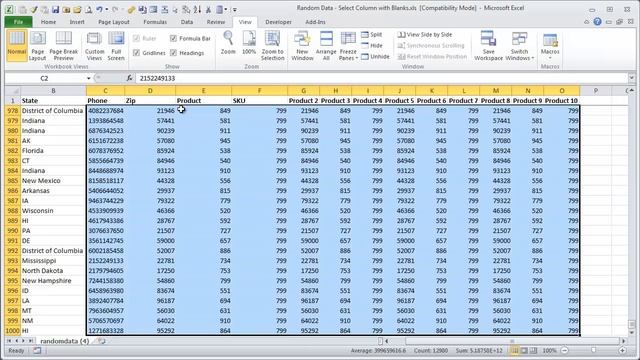Click cell with New Hampshire
The image size is (640, 360).
[53, 281]
